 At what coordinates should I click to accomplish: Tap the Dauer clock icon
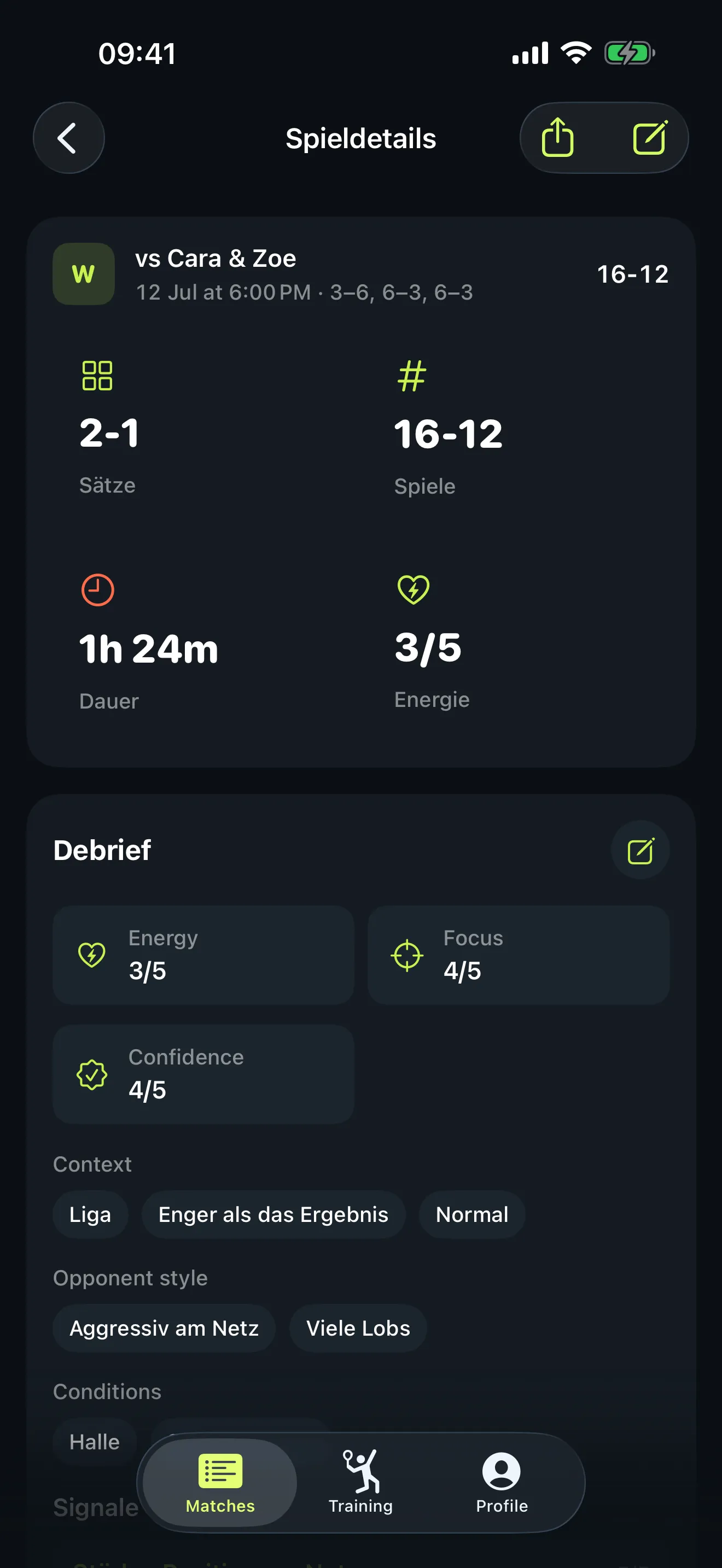[x=97, y=590]
